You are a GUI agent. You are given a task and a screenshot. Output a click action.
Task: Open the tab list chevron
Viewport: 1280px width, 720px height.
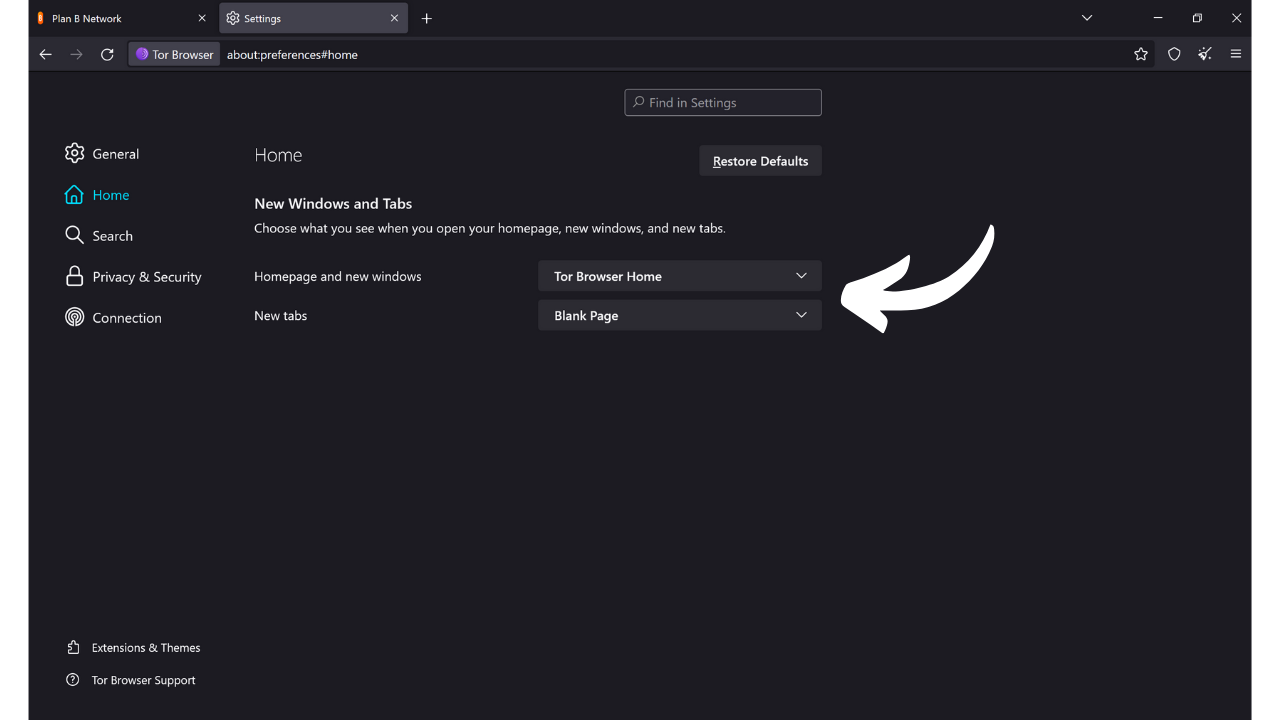point(1086,17)
